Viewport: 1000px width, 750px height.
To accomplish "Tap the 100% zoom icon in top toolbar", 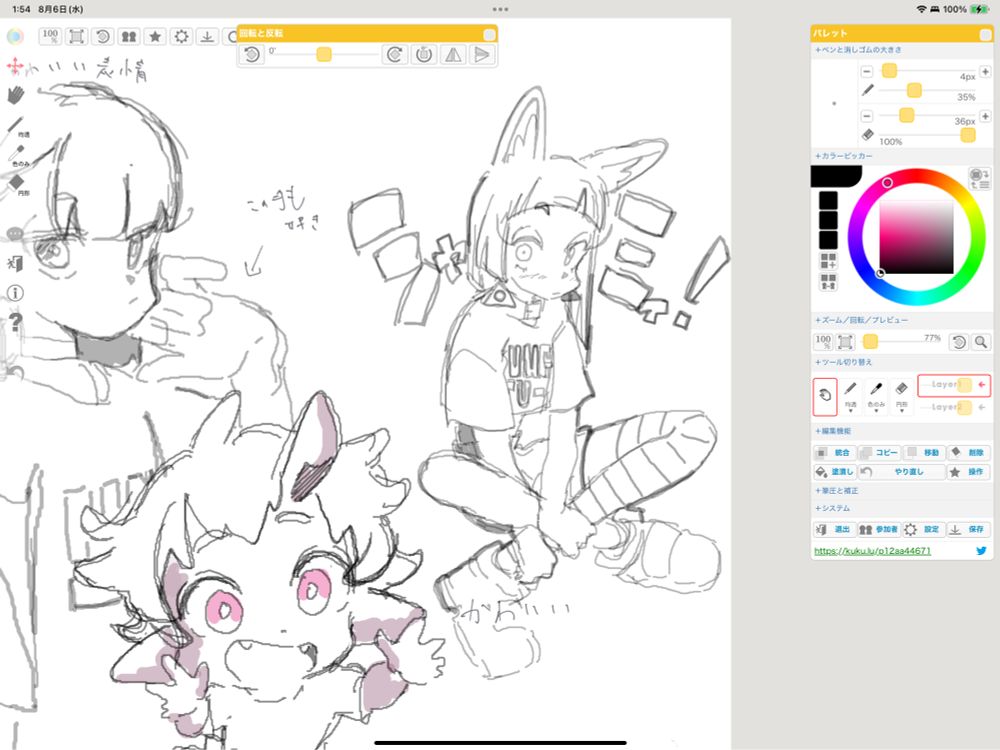I will (x=50, y=36).
